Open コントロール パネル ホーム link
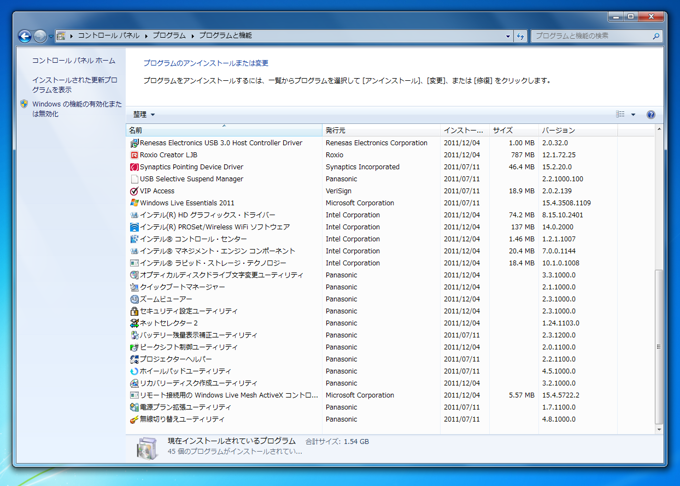This screenshot has width=680, height=486. [x=74, y=61]
